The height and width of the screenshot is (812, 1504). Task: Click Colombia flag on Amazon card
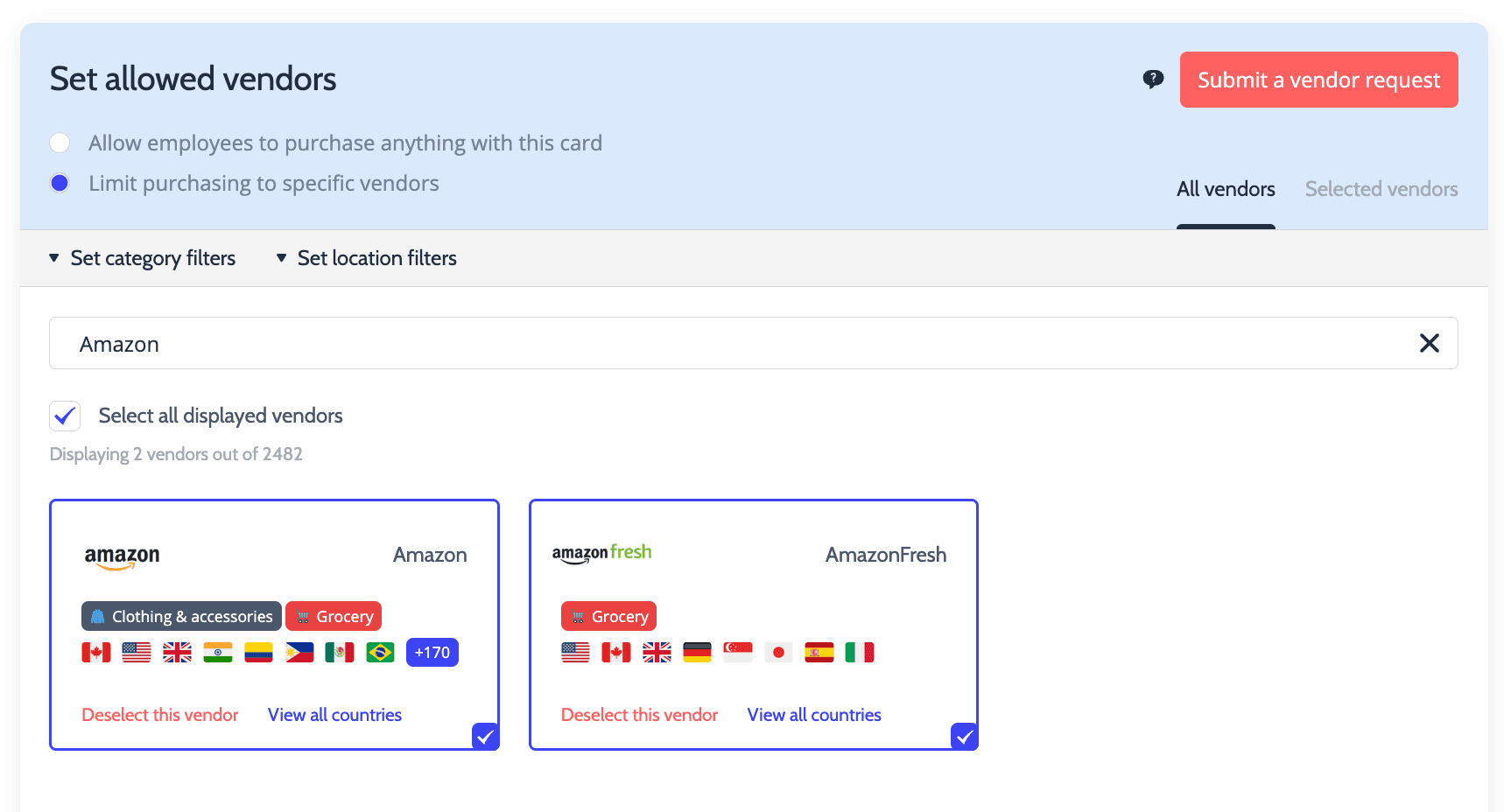coord(258,653)
